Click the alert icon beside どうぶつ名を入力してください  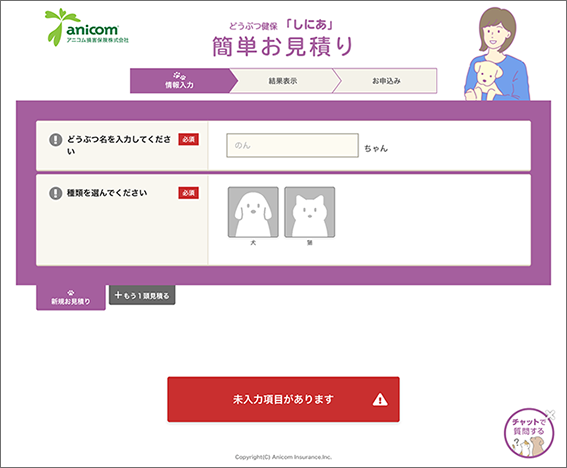point(55,140)
